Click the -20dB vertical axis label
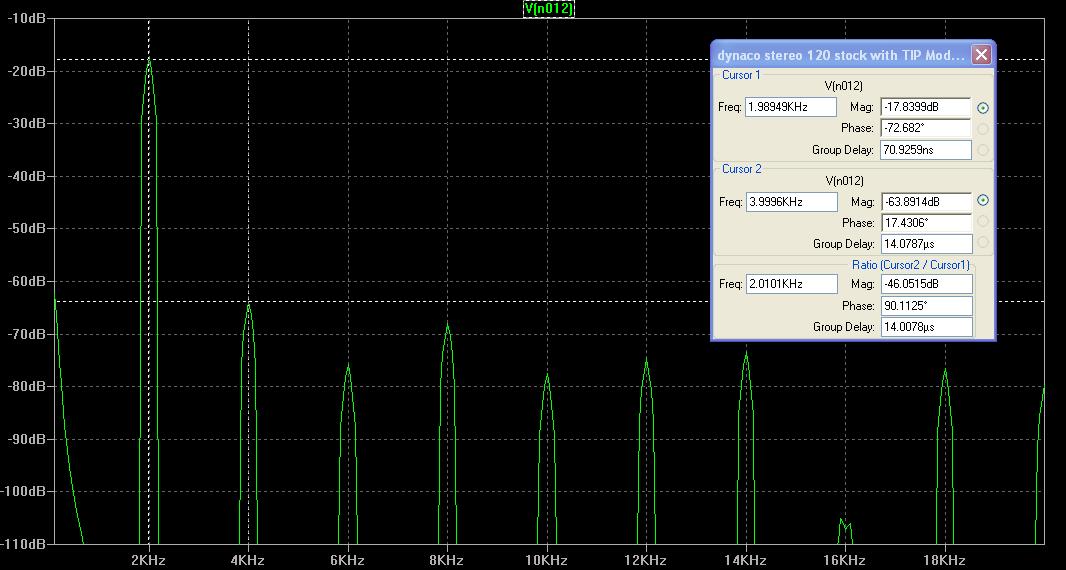Viewport: 1066px width, 570px height. (27, 70)
